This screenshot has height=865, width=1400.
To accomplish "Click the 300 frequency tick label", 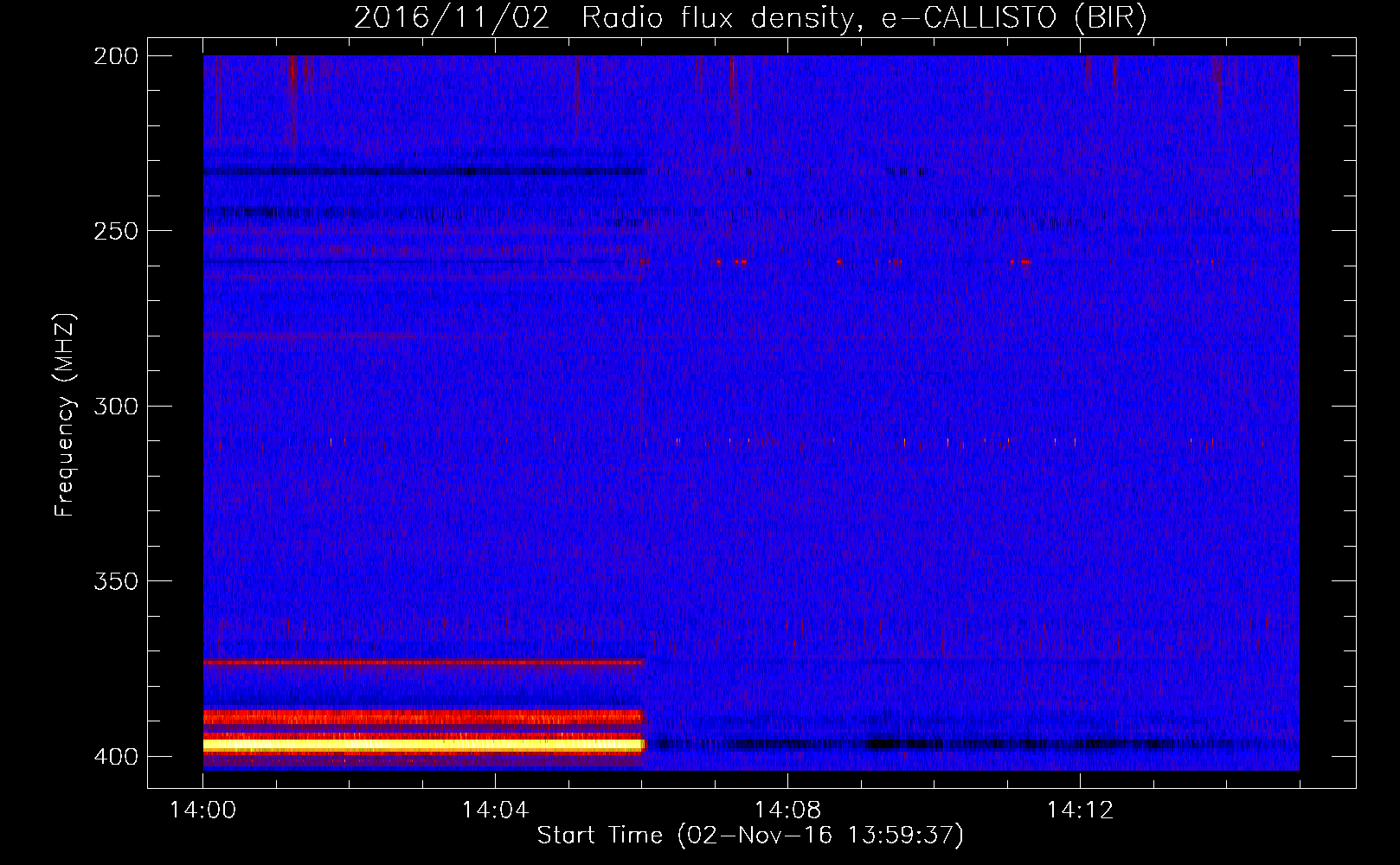I will tap(116, 406).
